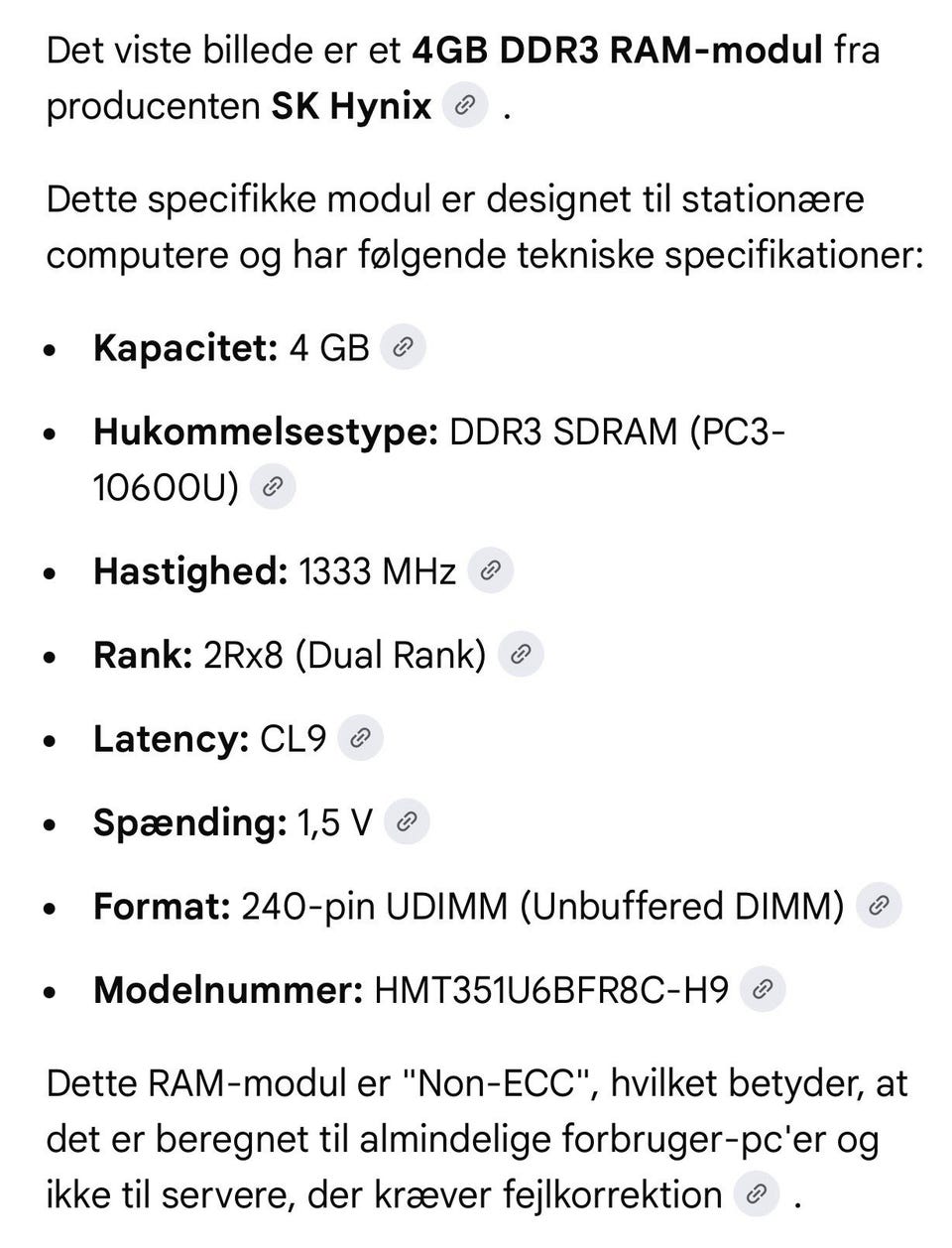Viewport: 952px width, 1248px height.
Task: Open the source link beside Latency CL9
Action: (x=361, y=738)
